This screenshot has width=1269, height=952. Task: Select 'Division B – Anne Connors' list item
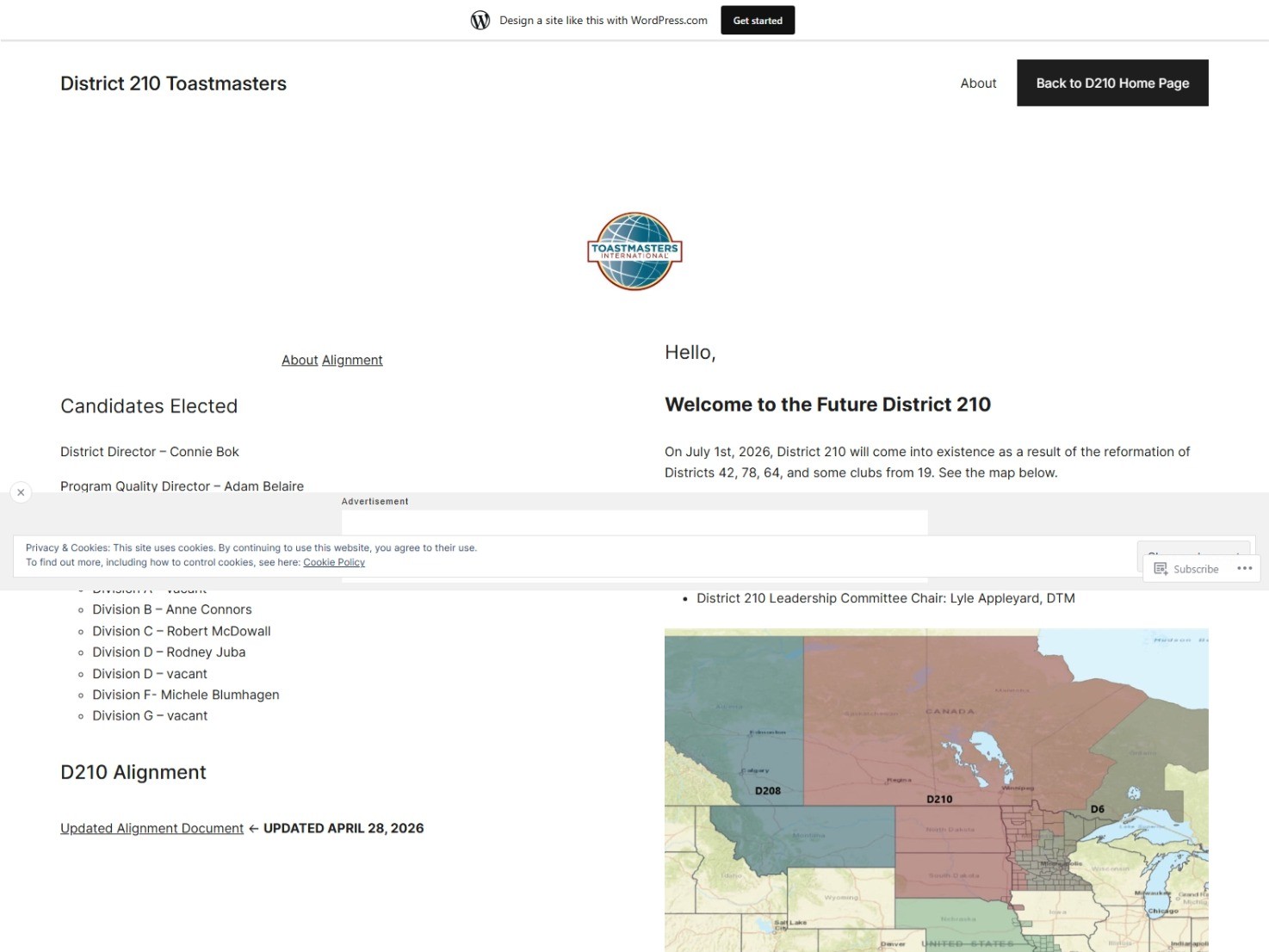pyautogui.click(x=172, y=609)
